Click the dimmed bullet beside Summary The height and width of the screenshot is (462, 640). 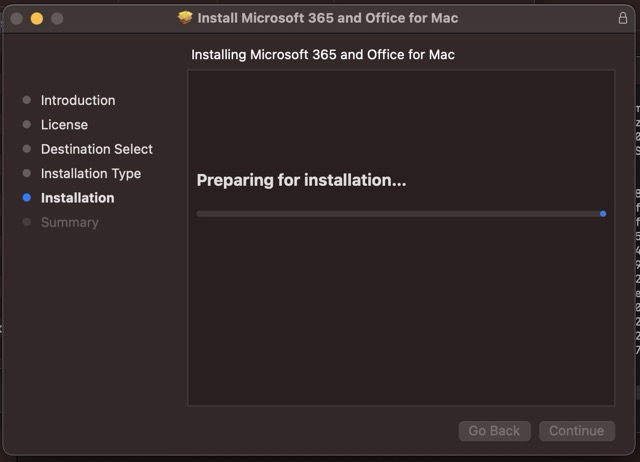[27, 222]
